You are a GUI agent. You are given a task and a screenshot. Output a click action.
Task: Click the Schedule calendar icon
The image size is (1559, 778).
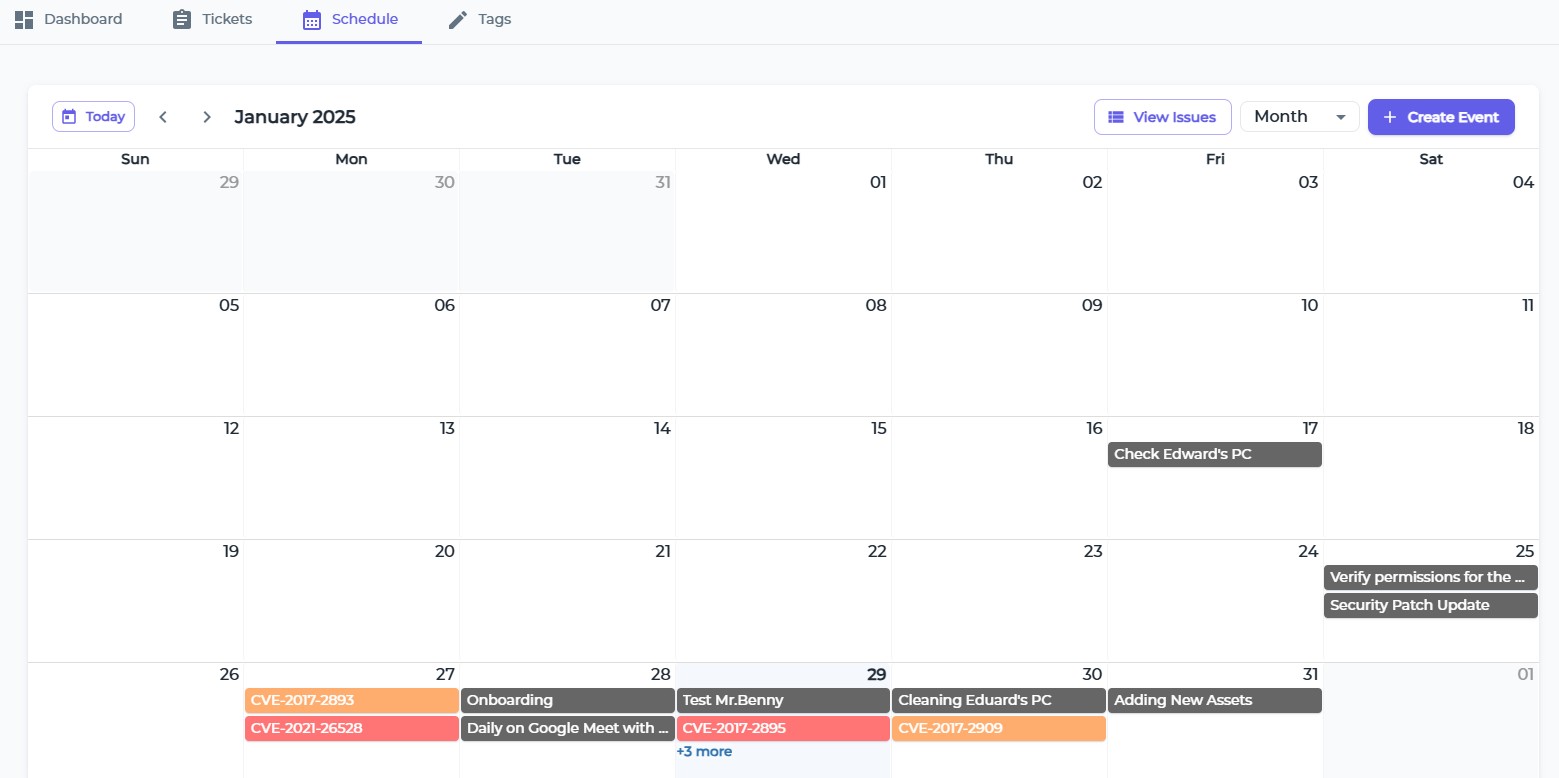(x=312, y=20)
